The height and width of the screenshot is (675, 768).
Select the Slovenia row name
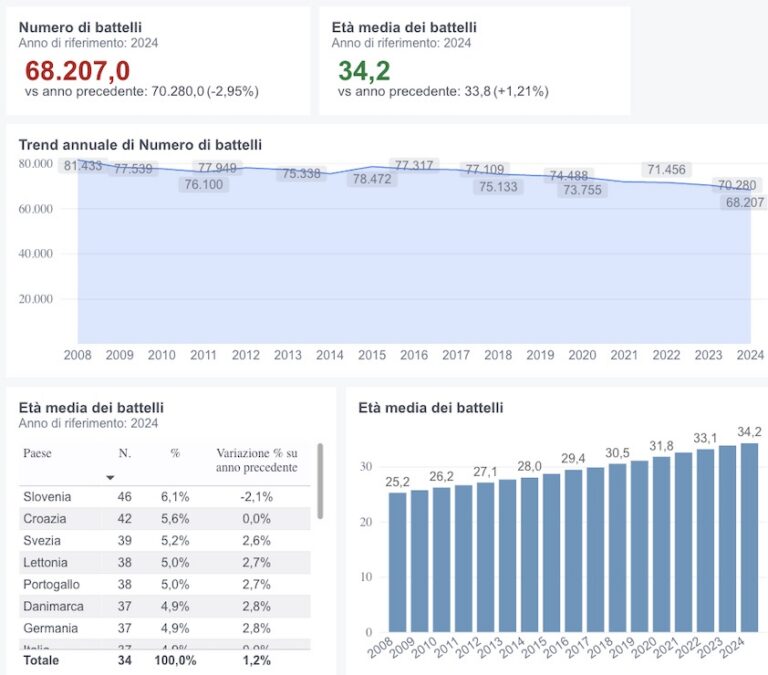(47, 497)
